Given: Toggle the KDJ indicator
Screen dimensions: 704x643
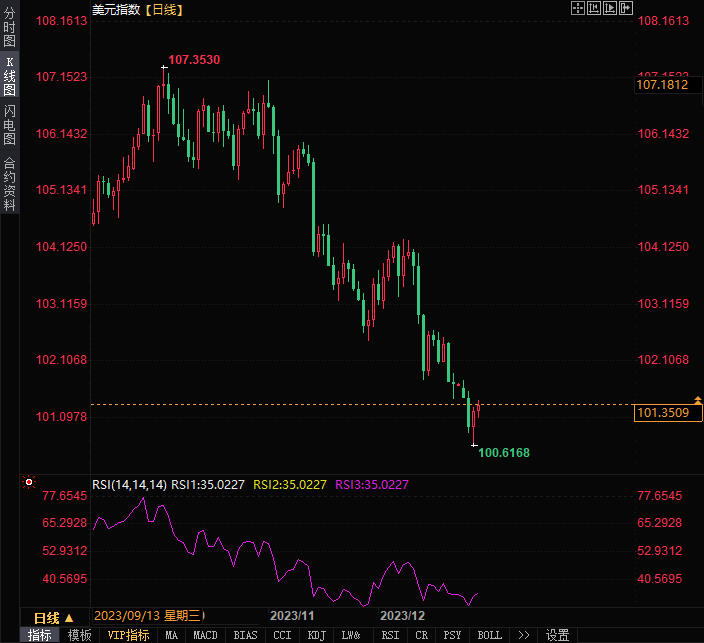Looking at the screenshot, I should tap(316, 635).
